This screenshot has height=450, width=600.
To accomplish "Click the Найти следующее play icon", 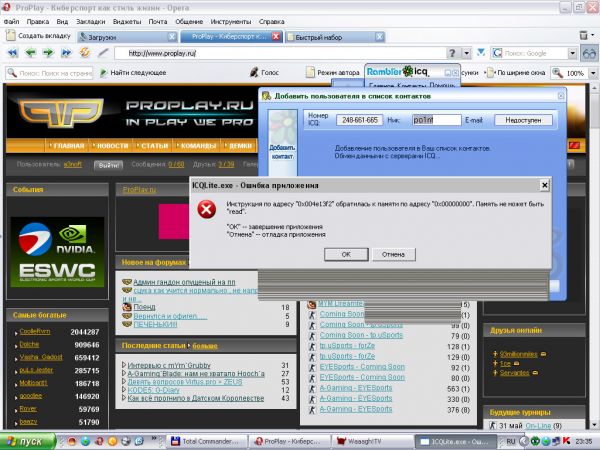I will pos(103,72).
